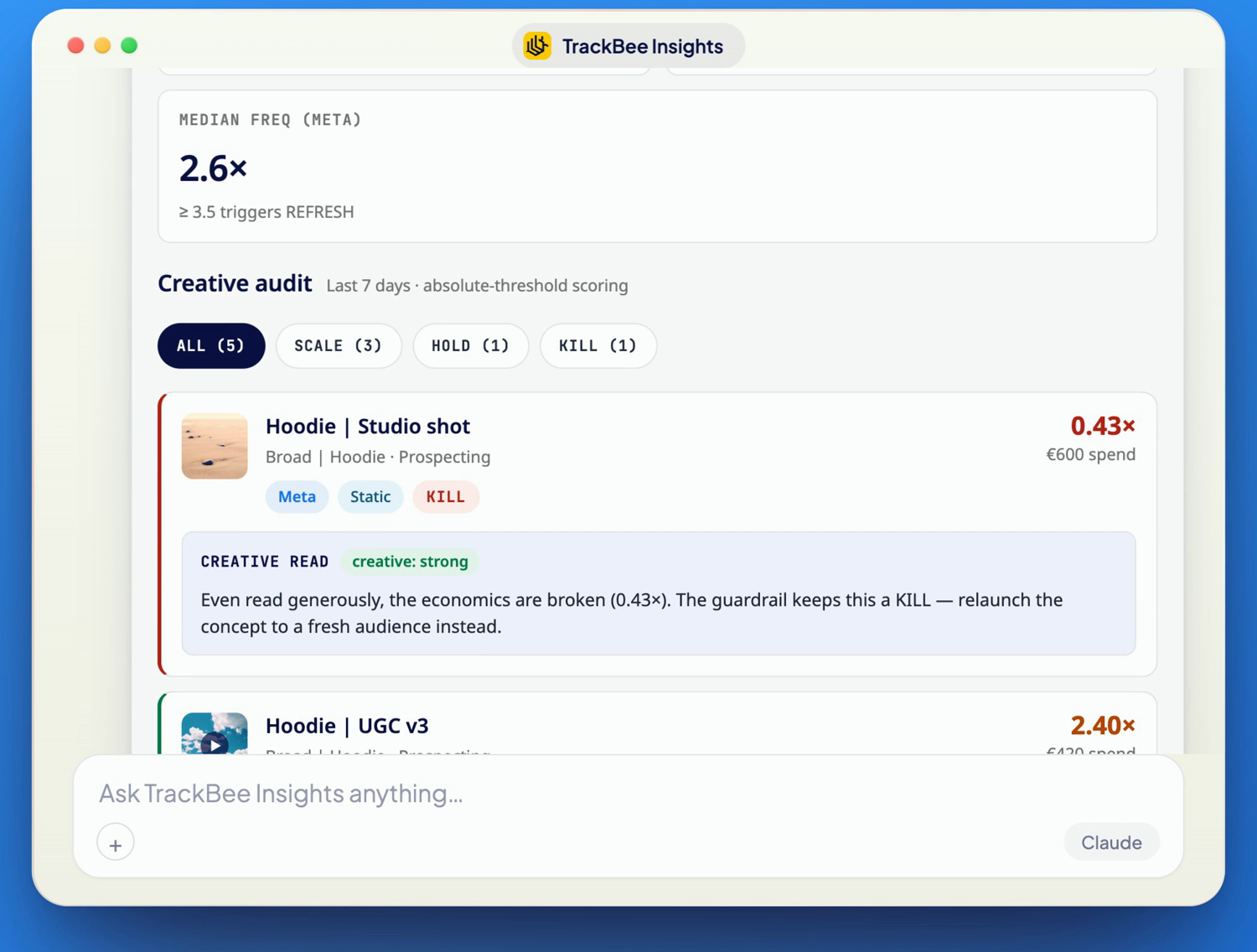Viewport: 1257px width, 952px height.
Task: Click the Creative audit heading
Action: click(x=235, y=284)
